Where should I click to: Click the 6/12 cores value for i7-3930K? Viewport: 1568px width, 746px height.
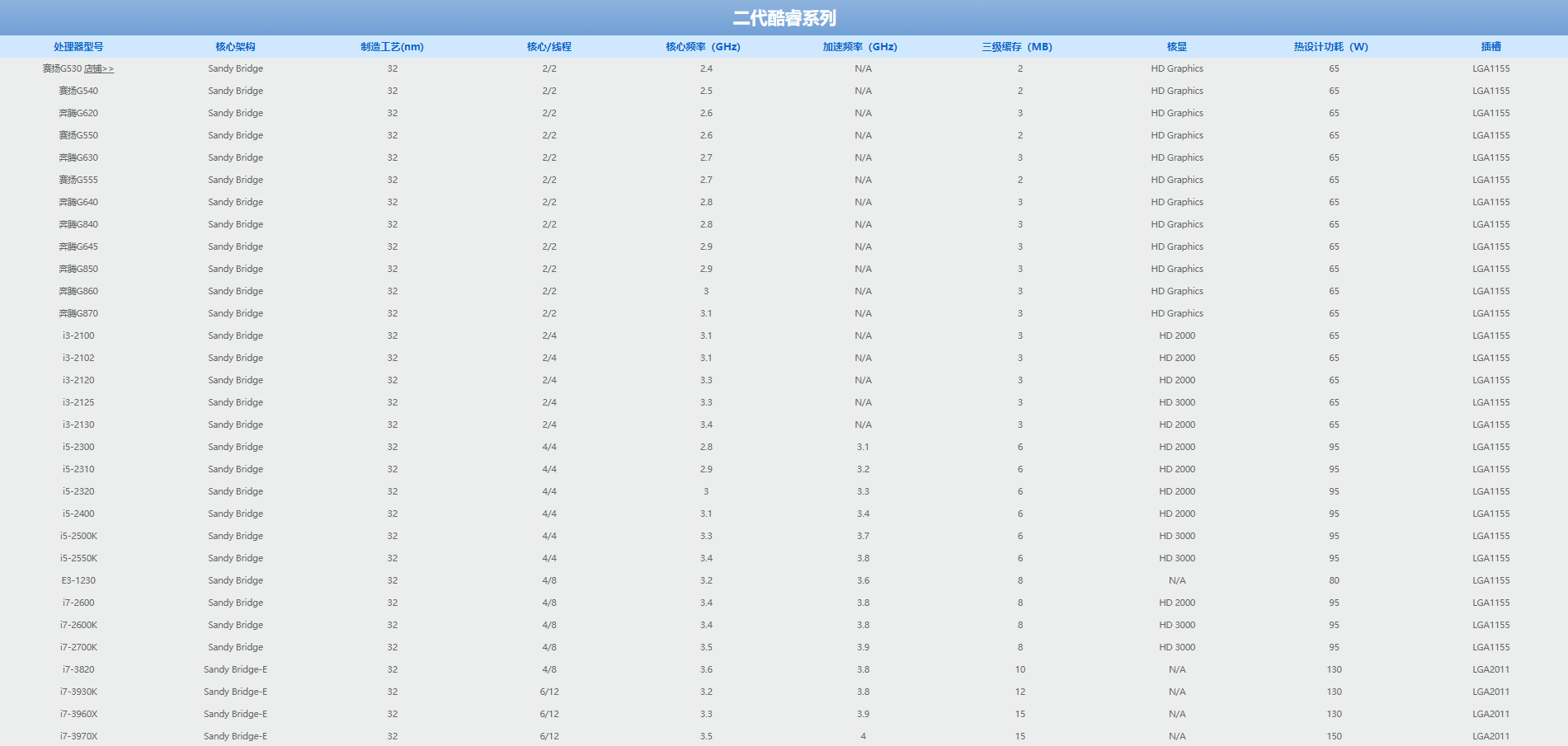point(549,692)
